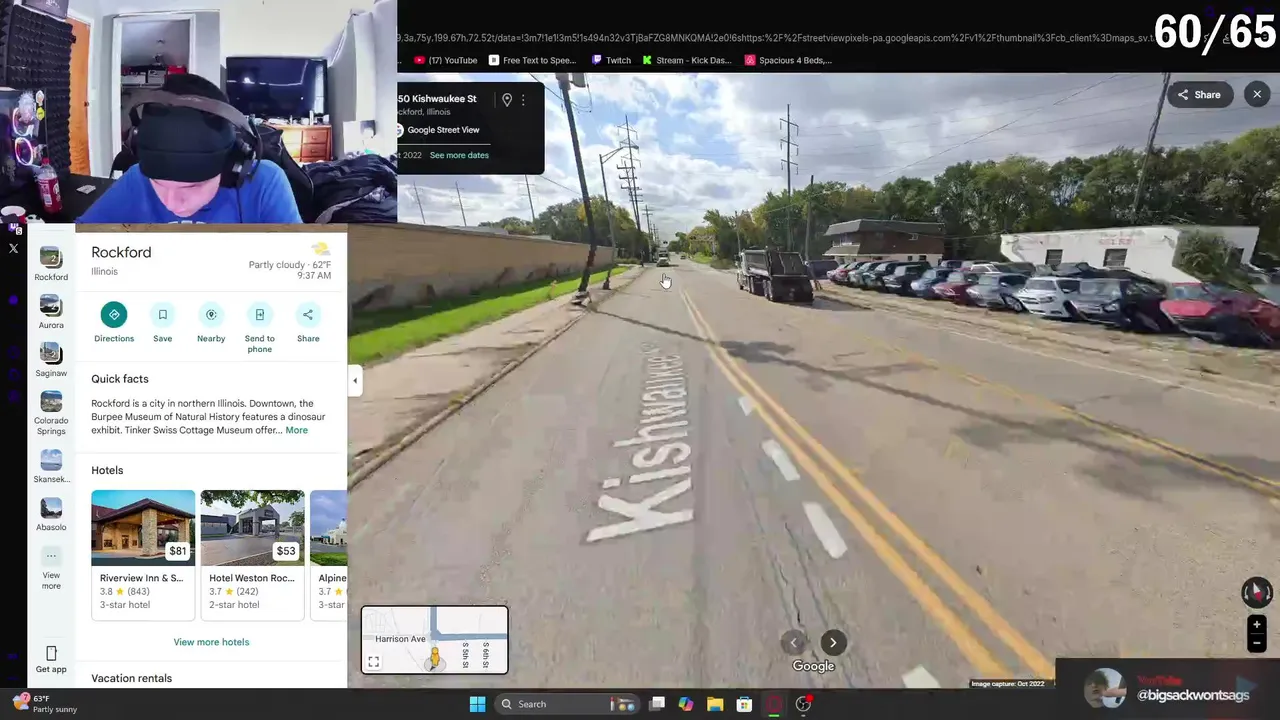The image size is (1280, 720).
Task: View more recent searches
Action: point(51,568)
